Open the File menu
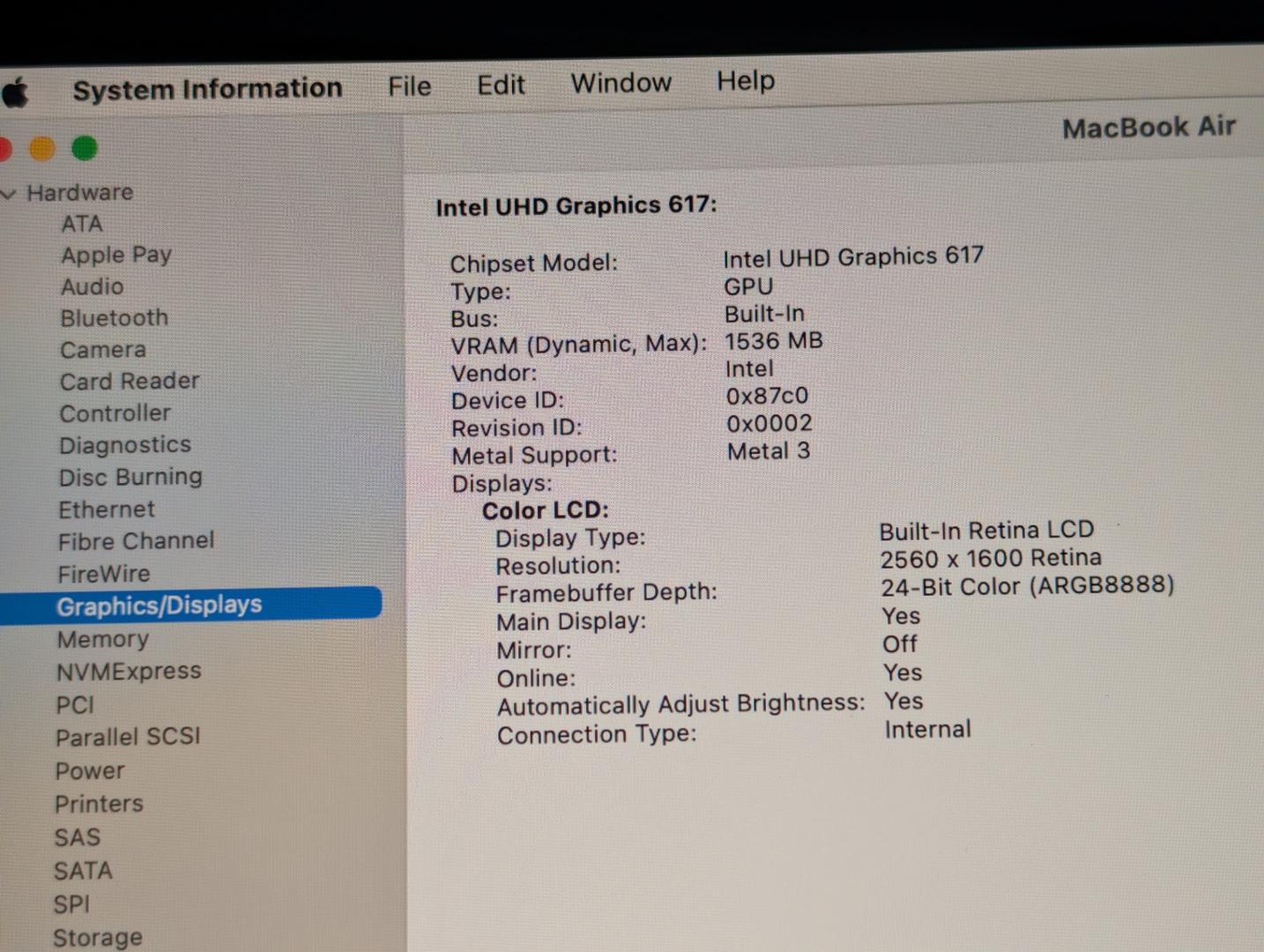 pyautogui.click(x=409, y=86)
